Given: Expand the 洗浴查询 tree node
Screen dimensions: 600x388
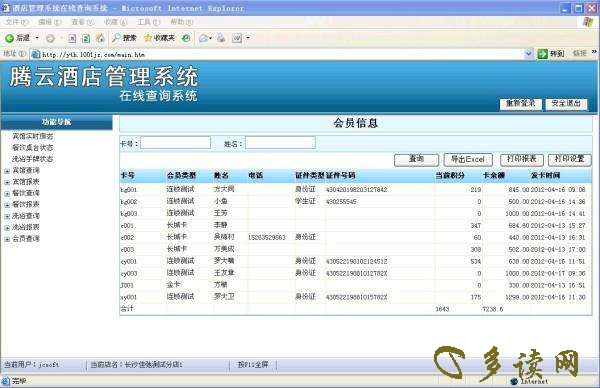Looking at the screenshot, I should [7, 217].
